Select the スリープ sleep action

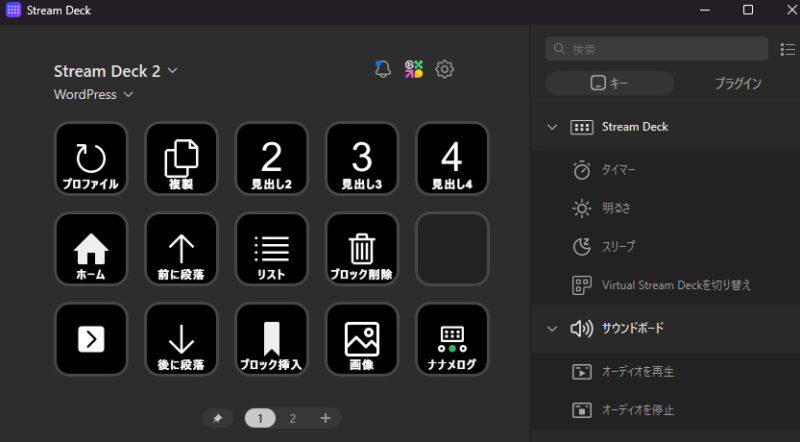pos(665,247)
